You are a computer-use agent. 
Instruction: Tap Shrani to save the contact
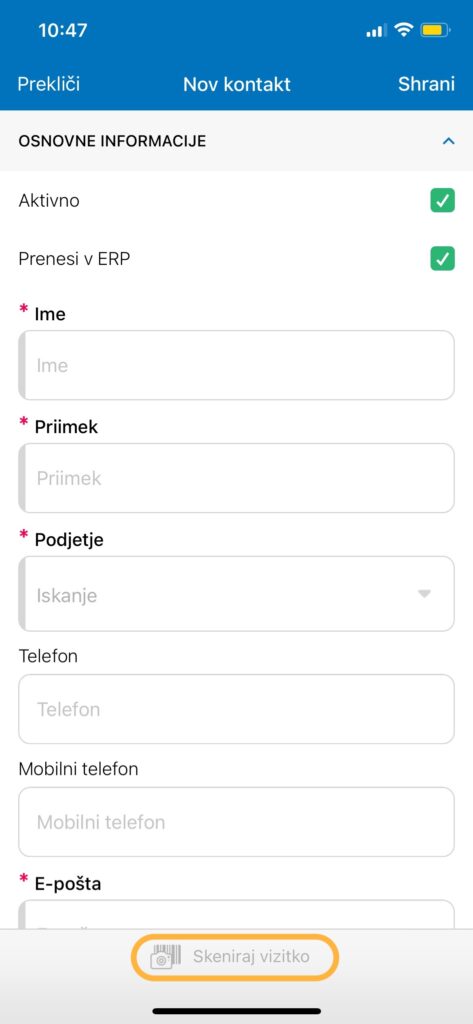[x=427, y=84]
